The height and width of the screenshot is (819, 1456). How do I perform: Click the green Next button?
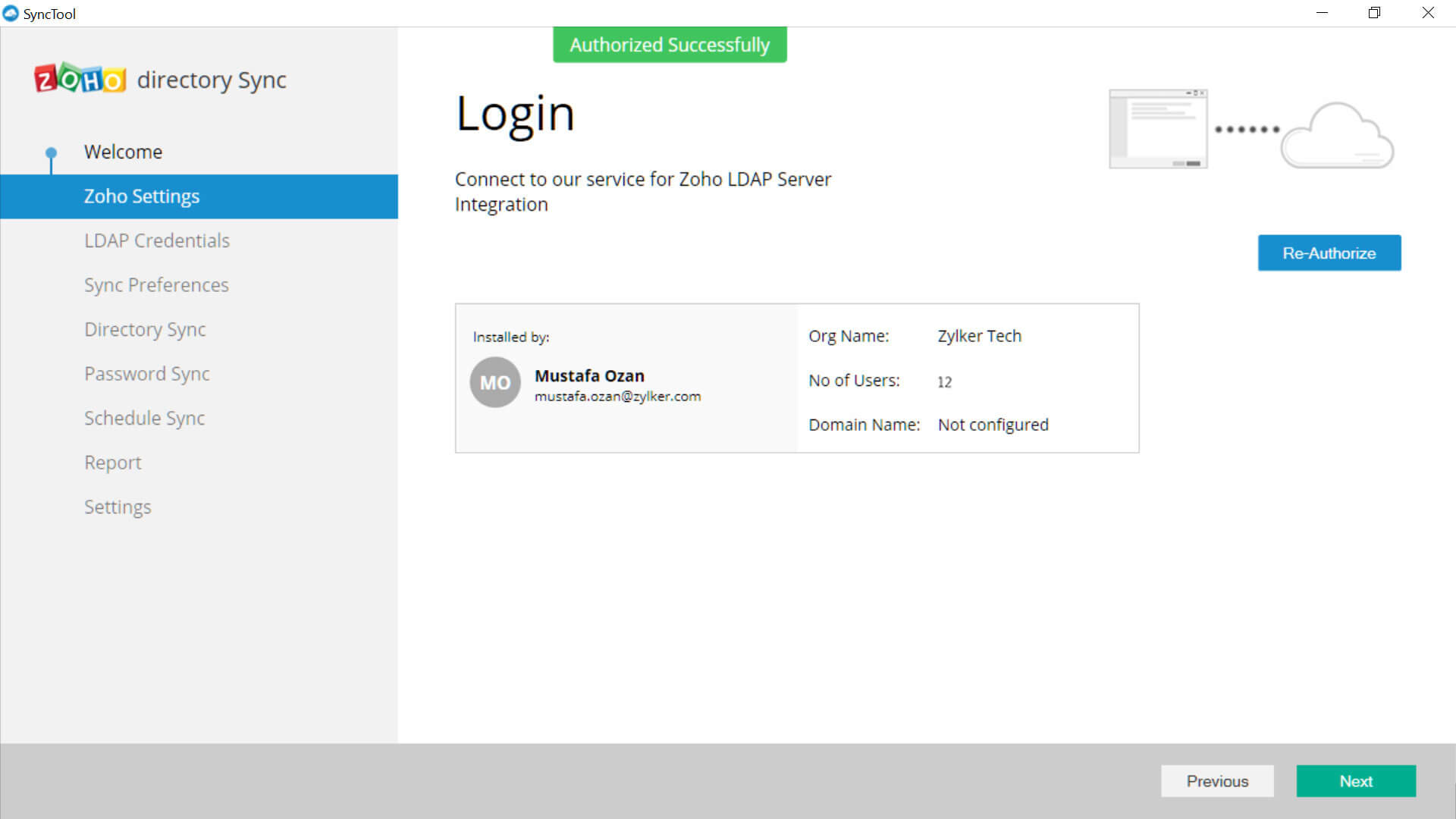tap(1355, 781)
